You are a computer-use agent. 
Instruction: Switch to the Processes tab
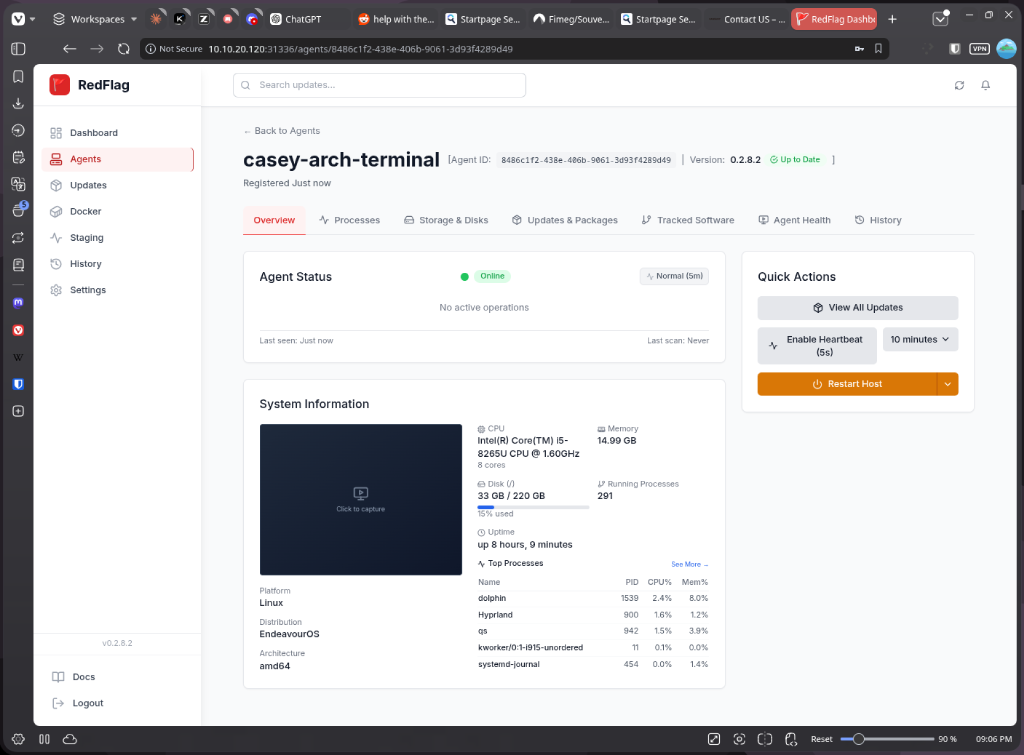(349, 220)
